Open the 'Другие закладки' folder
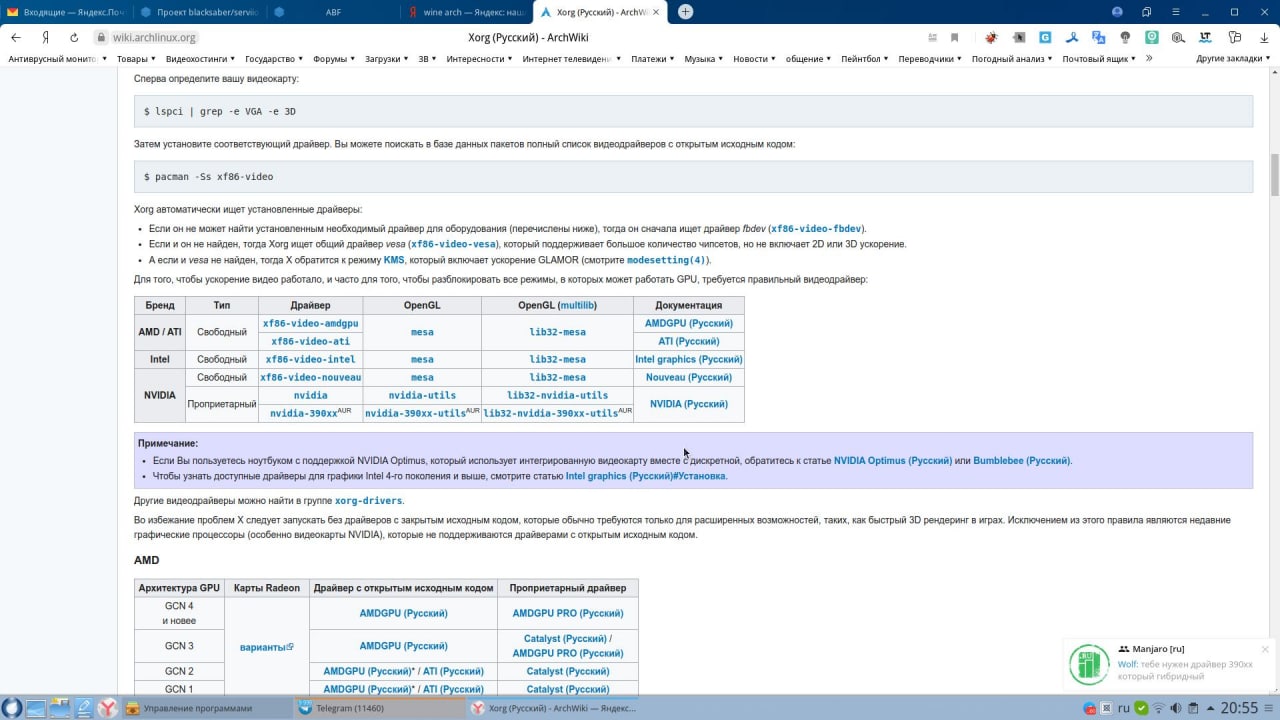Screen dimensions: 1280x720 [1233, 59]
